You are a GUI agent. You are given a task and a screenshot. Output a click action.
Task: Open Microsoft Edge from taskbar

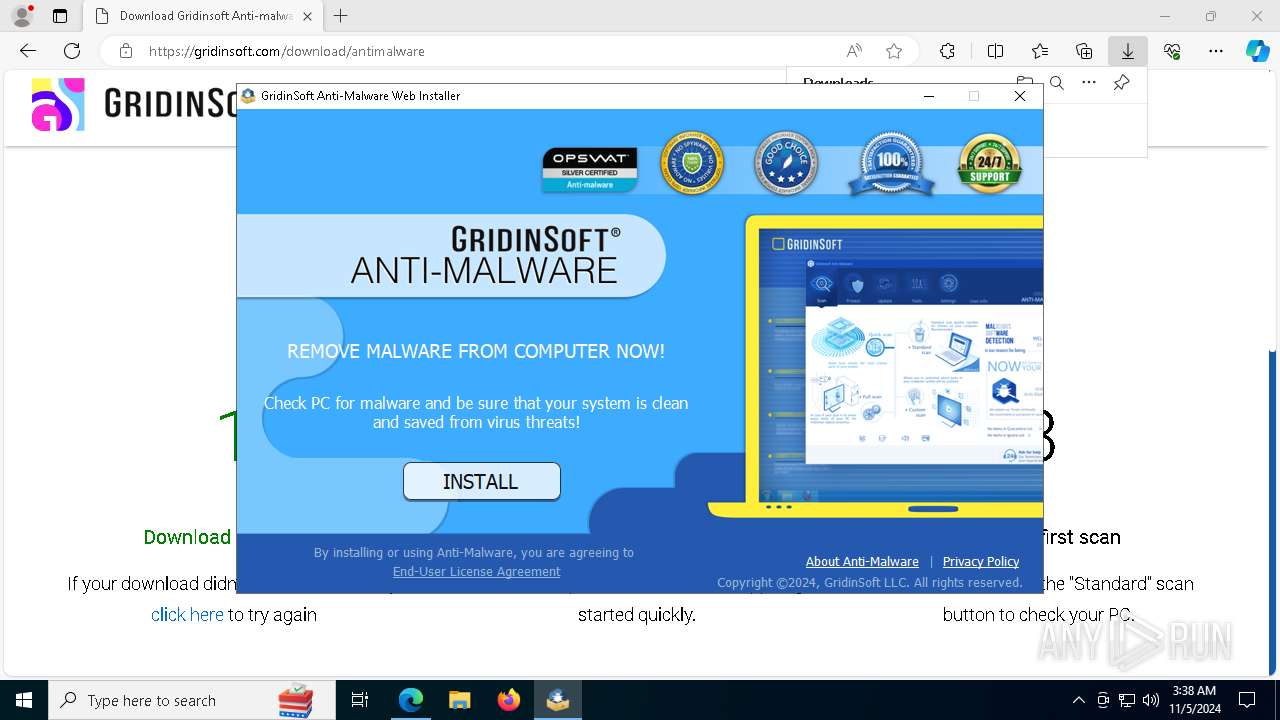point(411,700)
